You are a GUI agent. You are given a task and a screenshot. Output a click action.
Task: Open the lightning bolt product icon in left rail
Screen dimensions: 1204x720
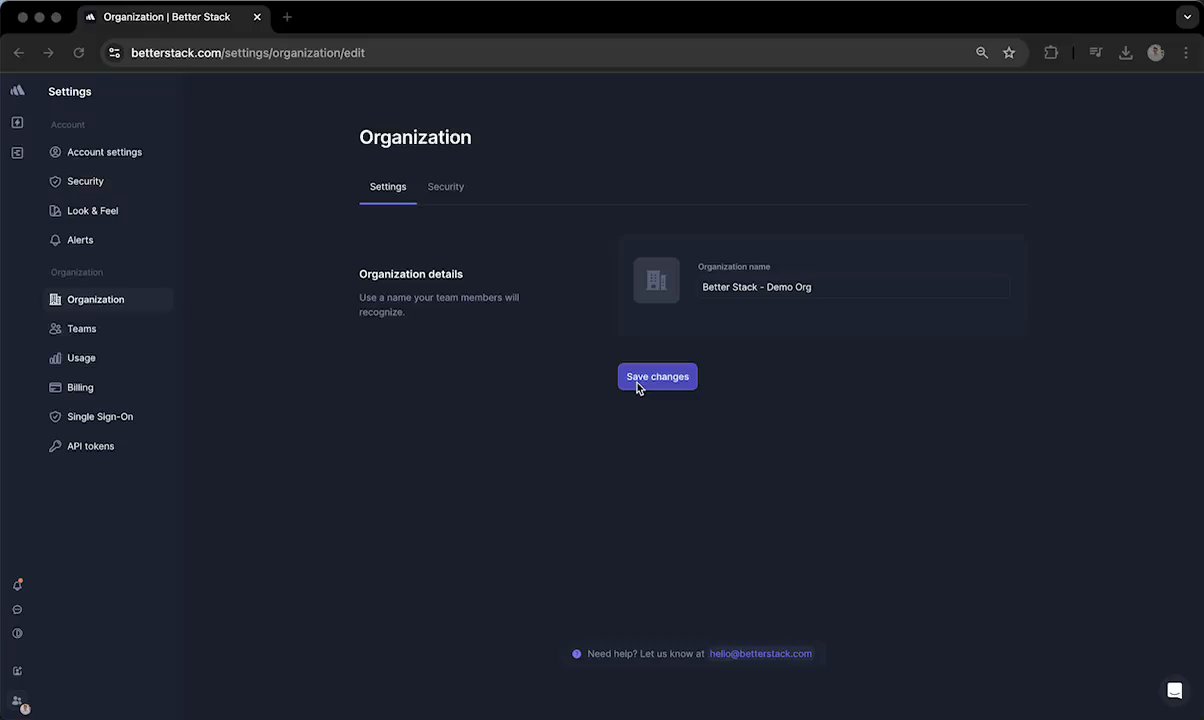pyautogui.click(x=17, y=122)
